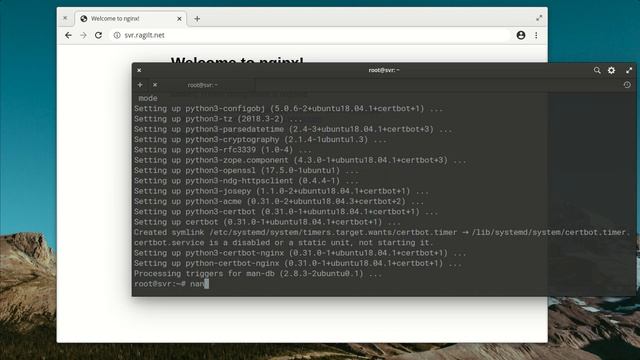Screen dimensions: 640x360
Task: Reload the svr.ragilt.net page
Action: coord(98,36)
